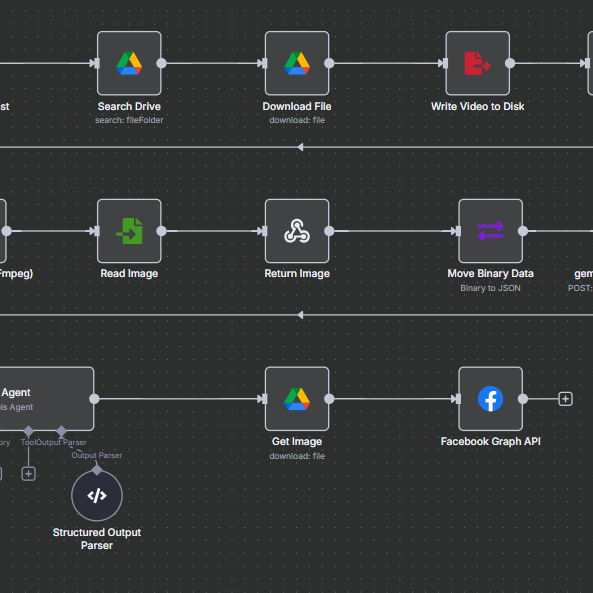Click output handle of Move Binary Data
The image size is (593, 593).
point(523,231)
